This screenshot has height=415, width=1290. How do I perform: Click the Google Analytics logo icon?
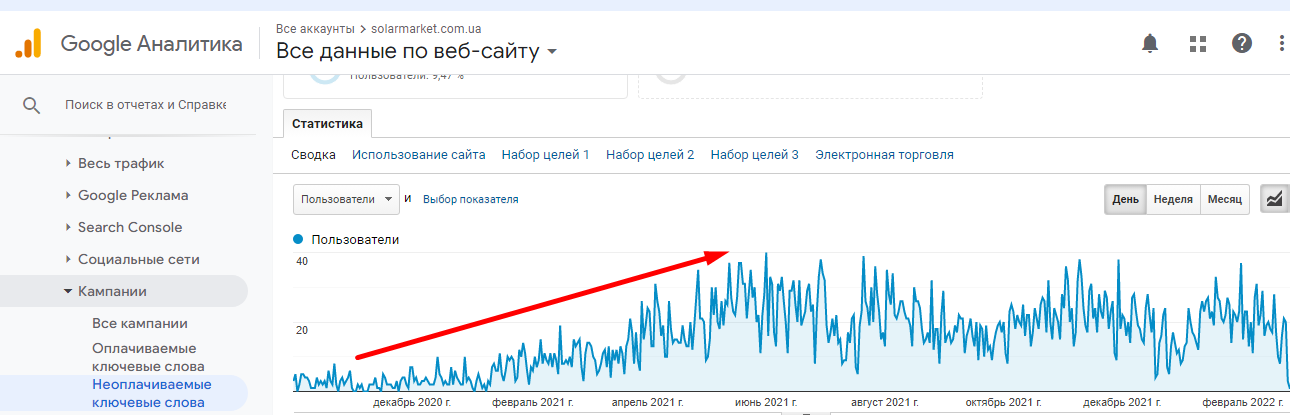pos(28,44)
